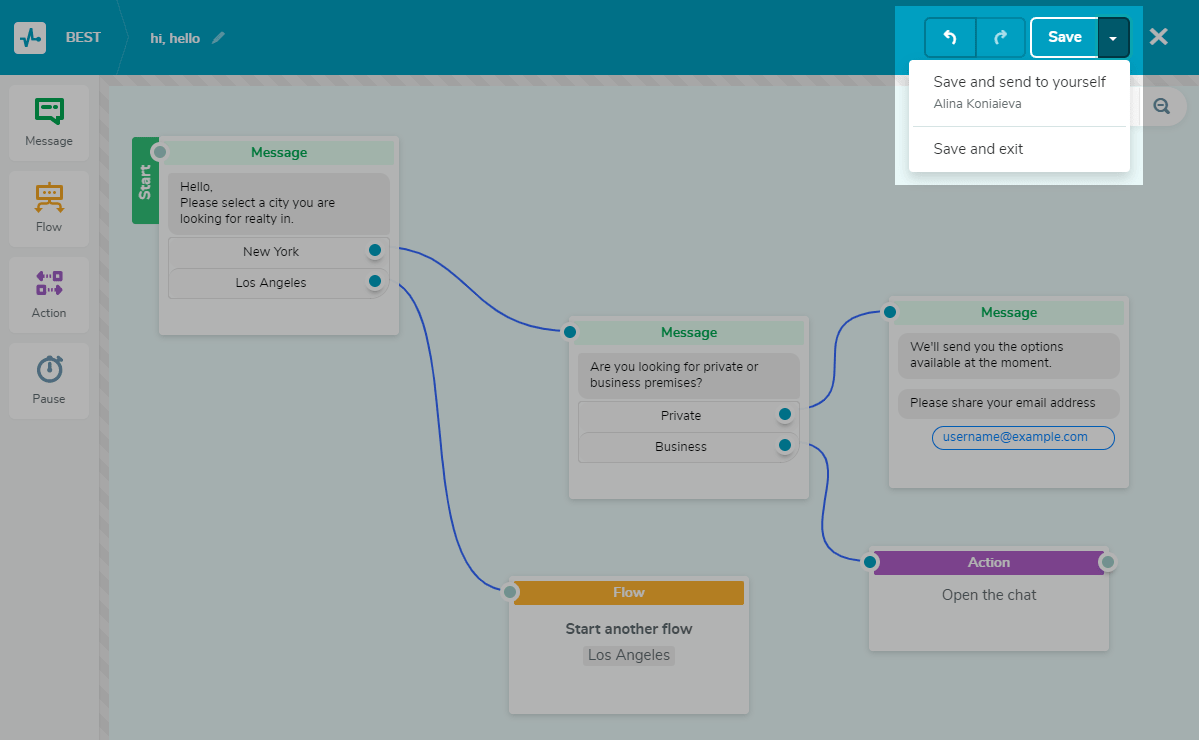Select the Action tool in the sidebar
This screenshot has width=1199, height=740.
click(48, 294)
